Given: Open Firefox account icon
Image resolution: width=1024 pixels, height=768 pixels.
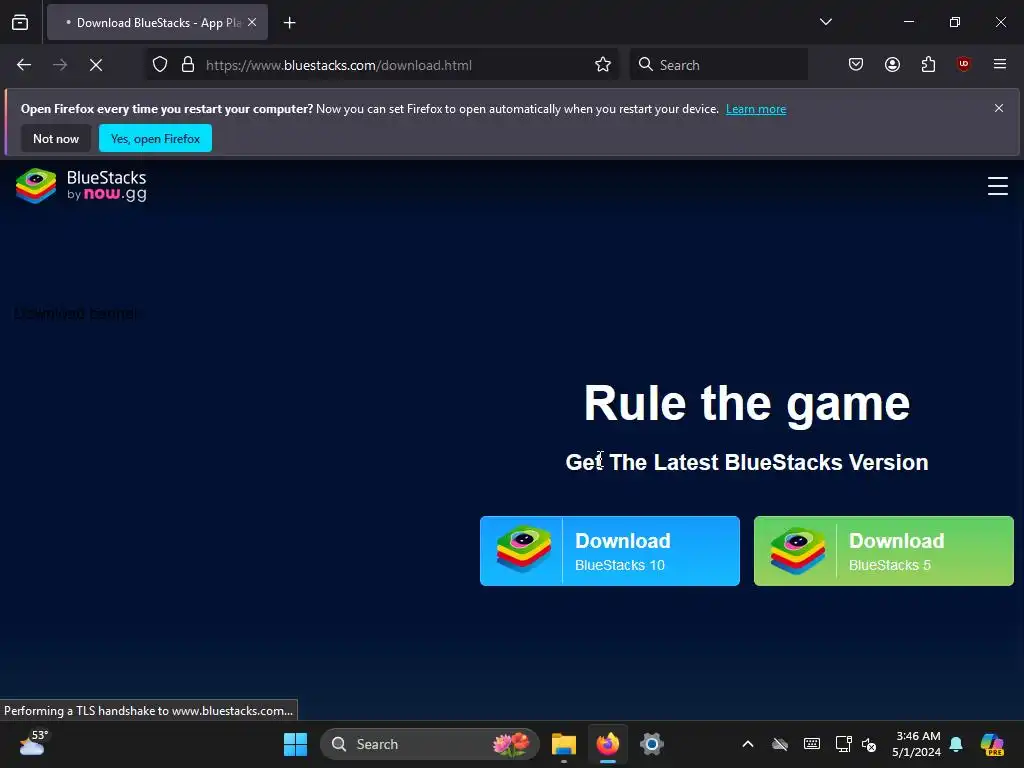Looking at the screenshot, I should coord(892,64).
